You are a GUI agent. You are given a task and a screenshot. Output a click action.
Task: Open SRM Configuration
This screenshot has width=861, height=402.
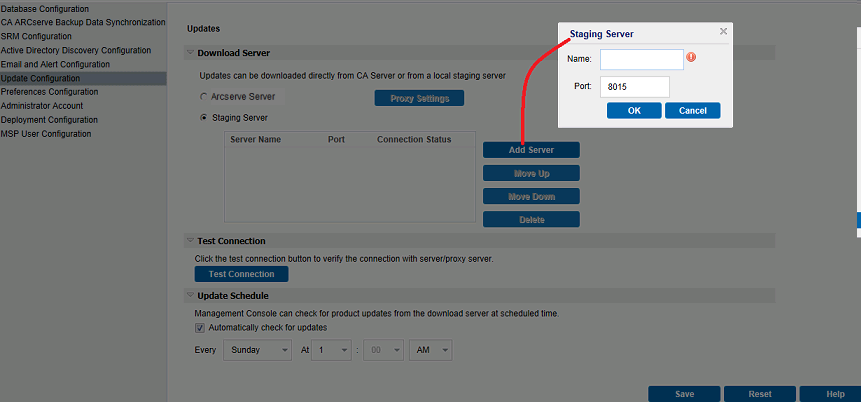[x=36, y=36]
